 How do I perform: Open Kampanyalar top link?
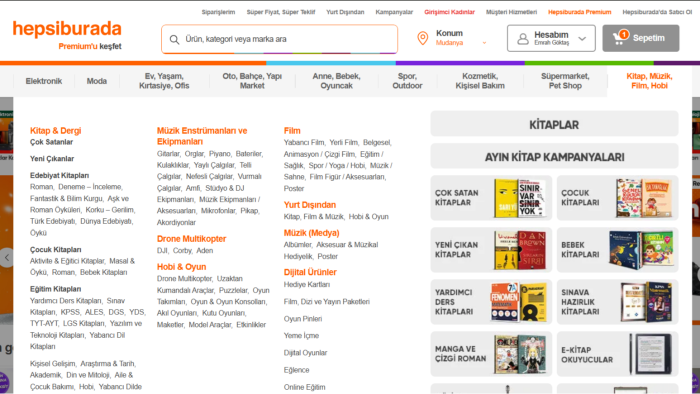click(x=394, y=12)
